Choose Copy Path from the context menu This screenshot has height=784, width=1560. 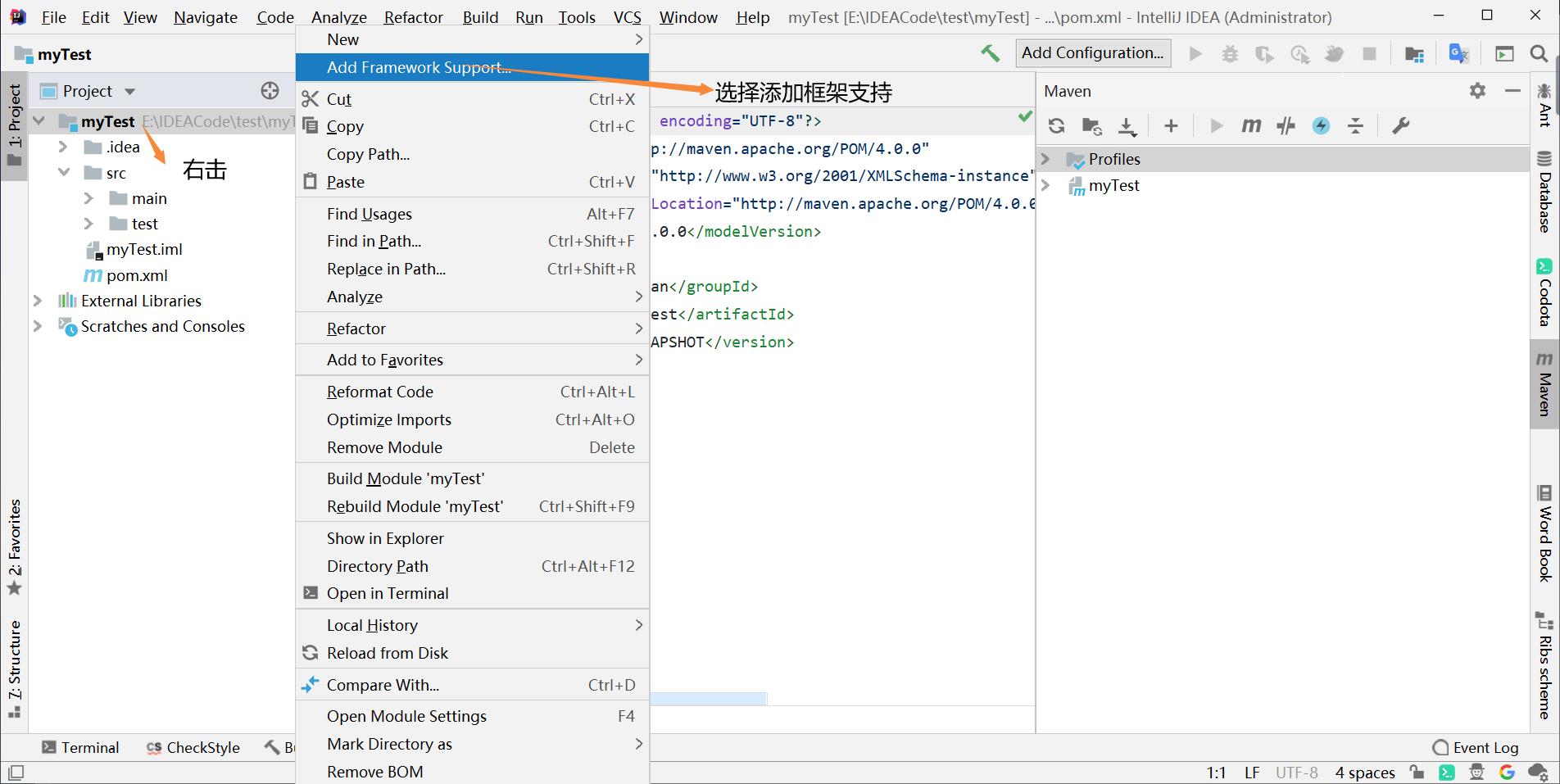tap(472, 154)
